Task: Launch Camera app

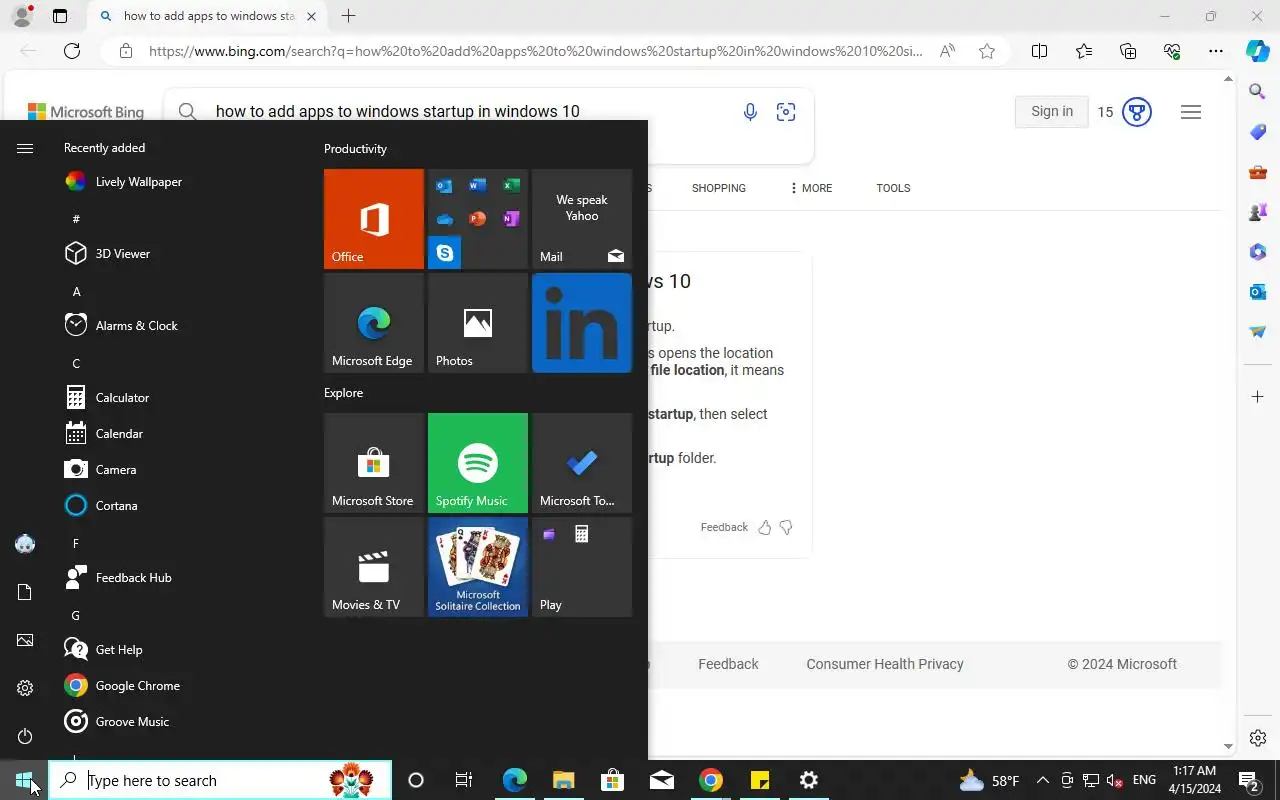Action: click(x=180, y=470)
